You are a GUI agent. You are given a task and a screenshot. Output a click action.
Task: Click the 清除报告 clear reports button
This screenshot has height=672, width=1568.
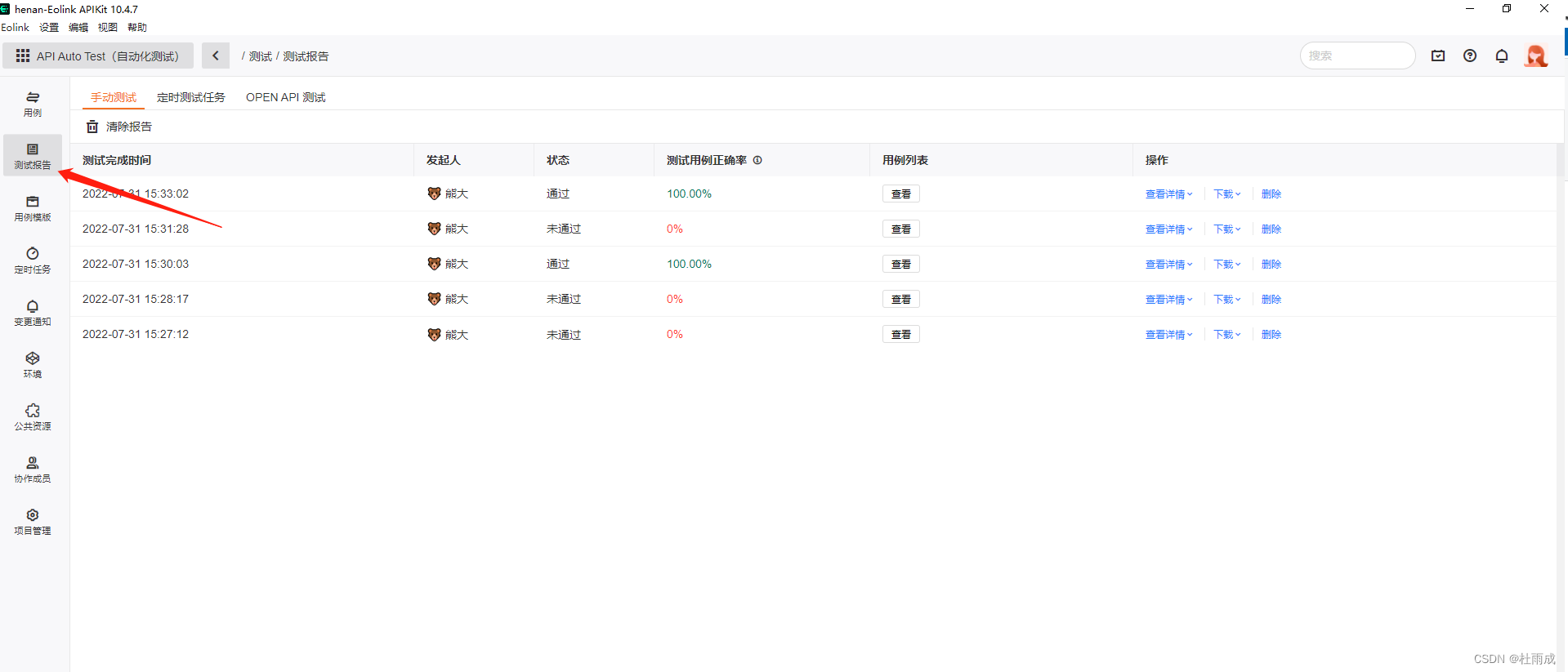click(119, 127)
